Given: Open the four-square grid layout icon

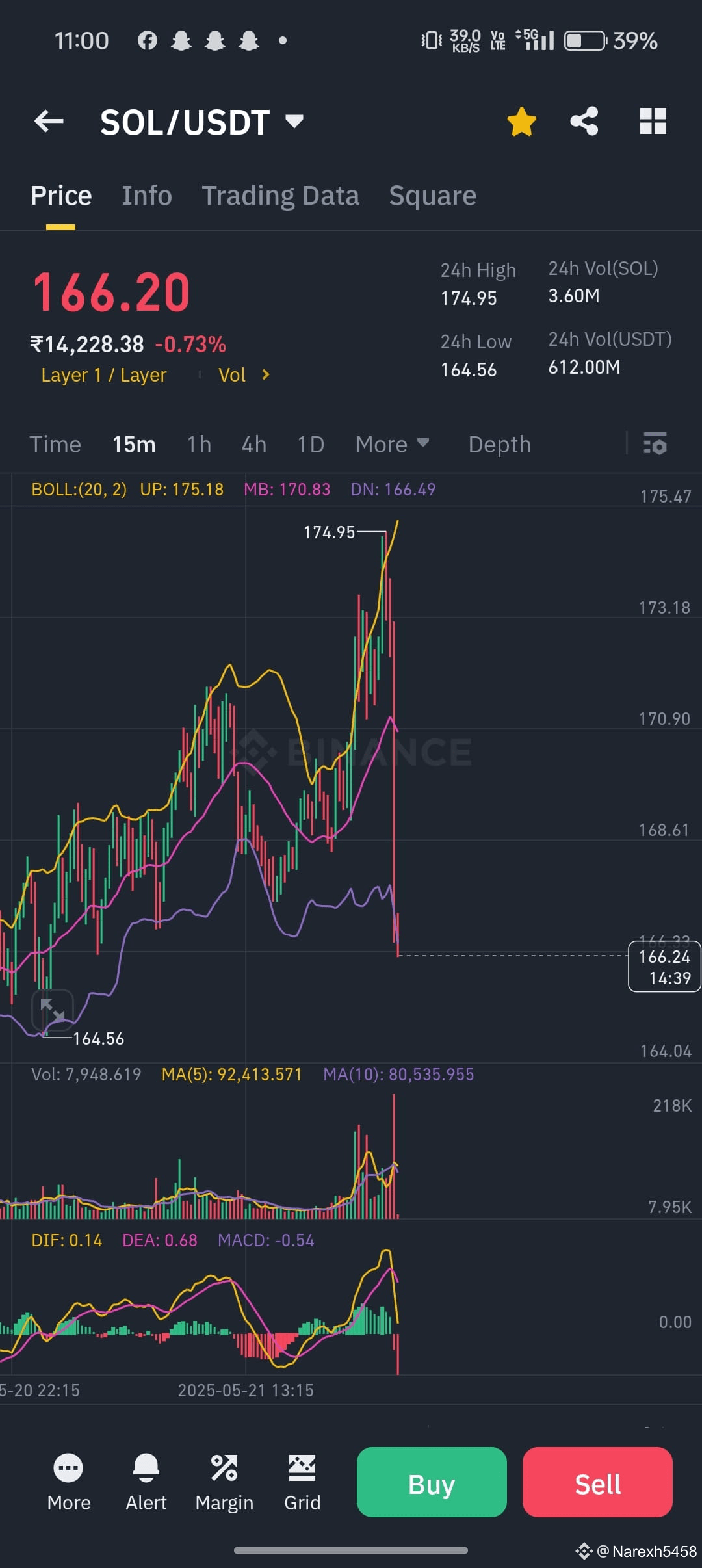Looking at the screenshot, I should point(653,121).
